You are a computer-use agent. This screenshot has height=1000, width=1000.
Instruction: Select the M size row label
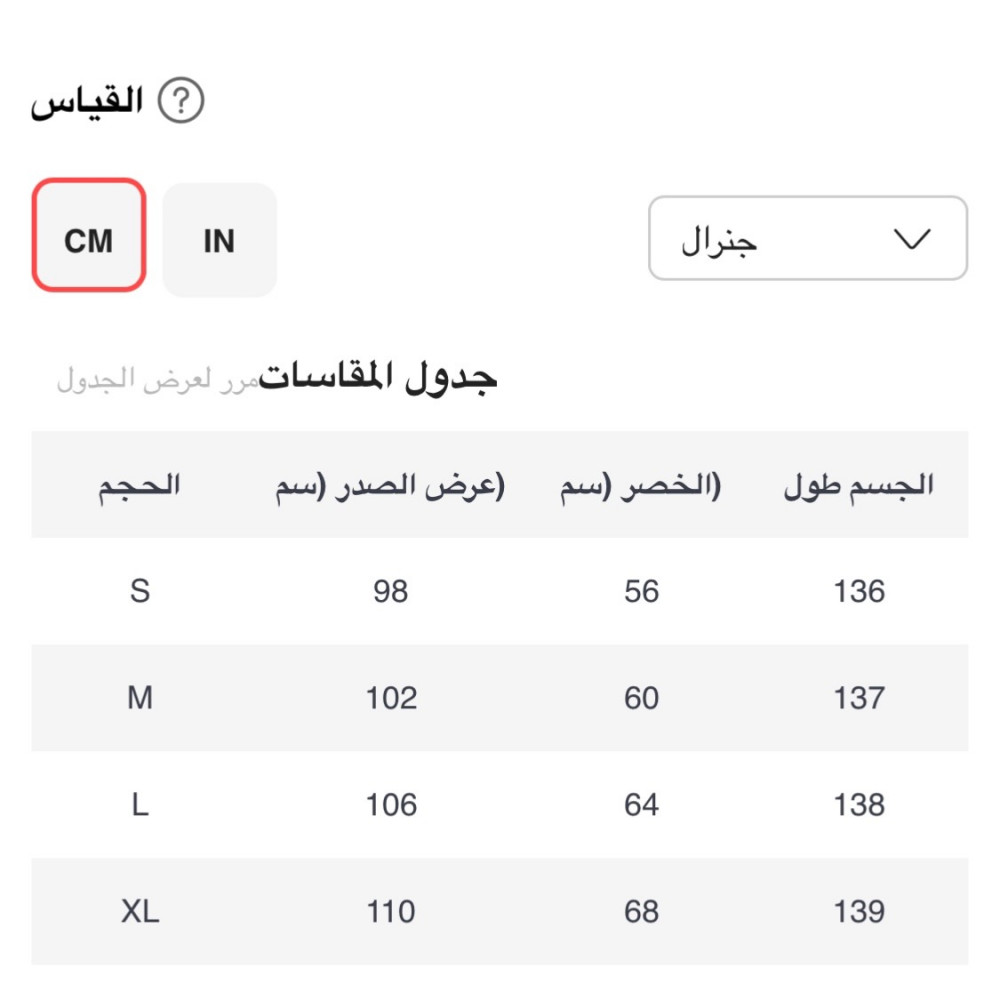click(140, 698)
